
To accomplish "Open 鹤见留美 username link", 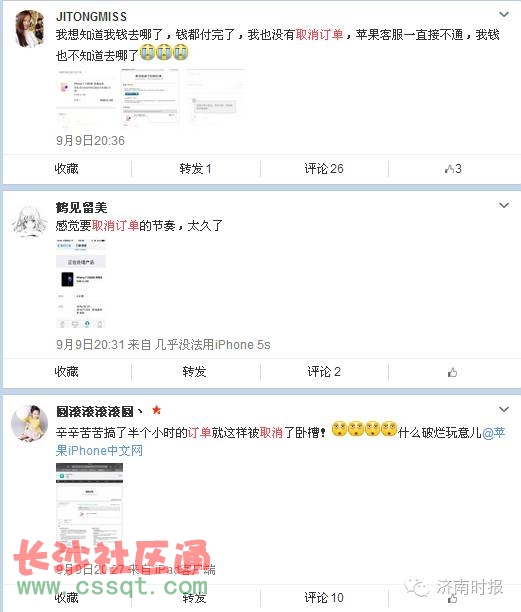I will point(81,208).
